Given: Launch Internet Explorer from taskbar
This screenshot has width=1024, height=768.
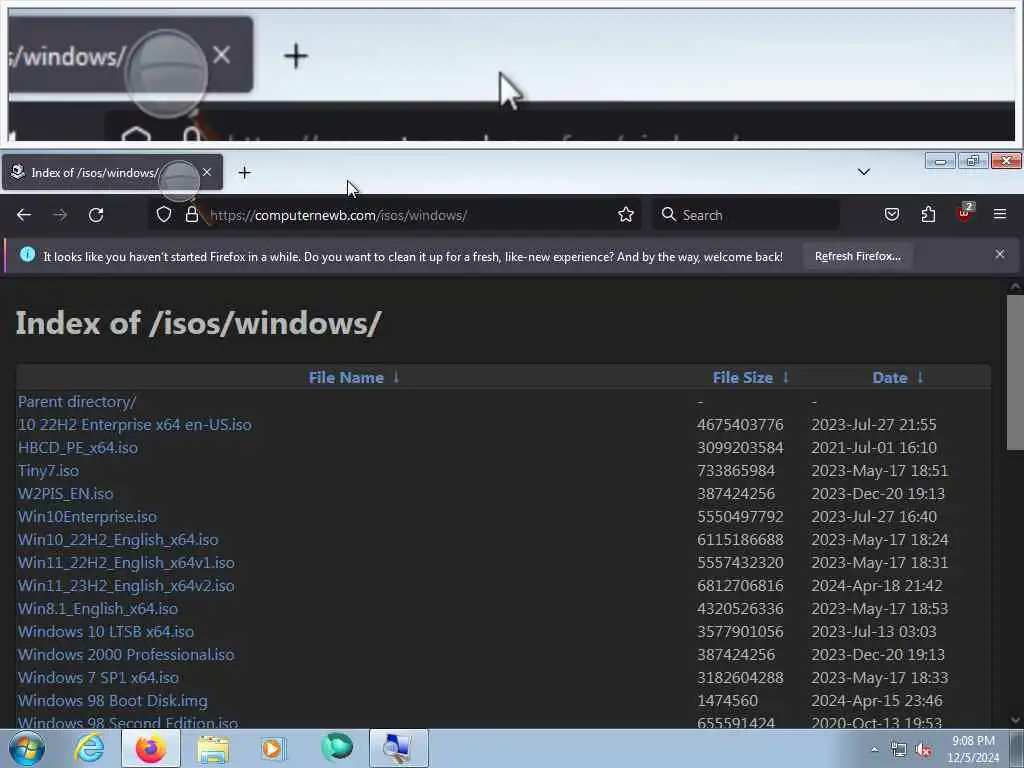Looking at the screenshot, I should (x=89, y=748).
